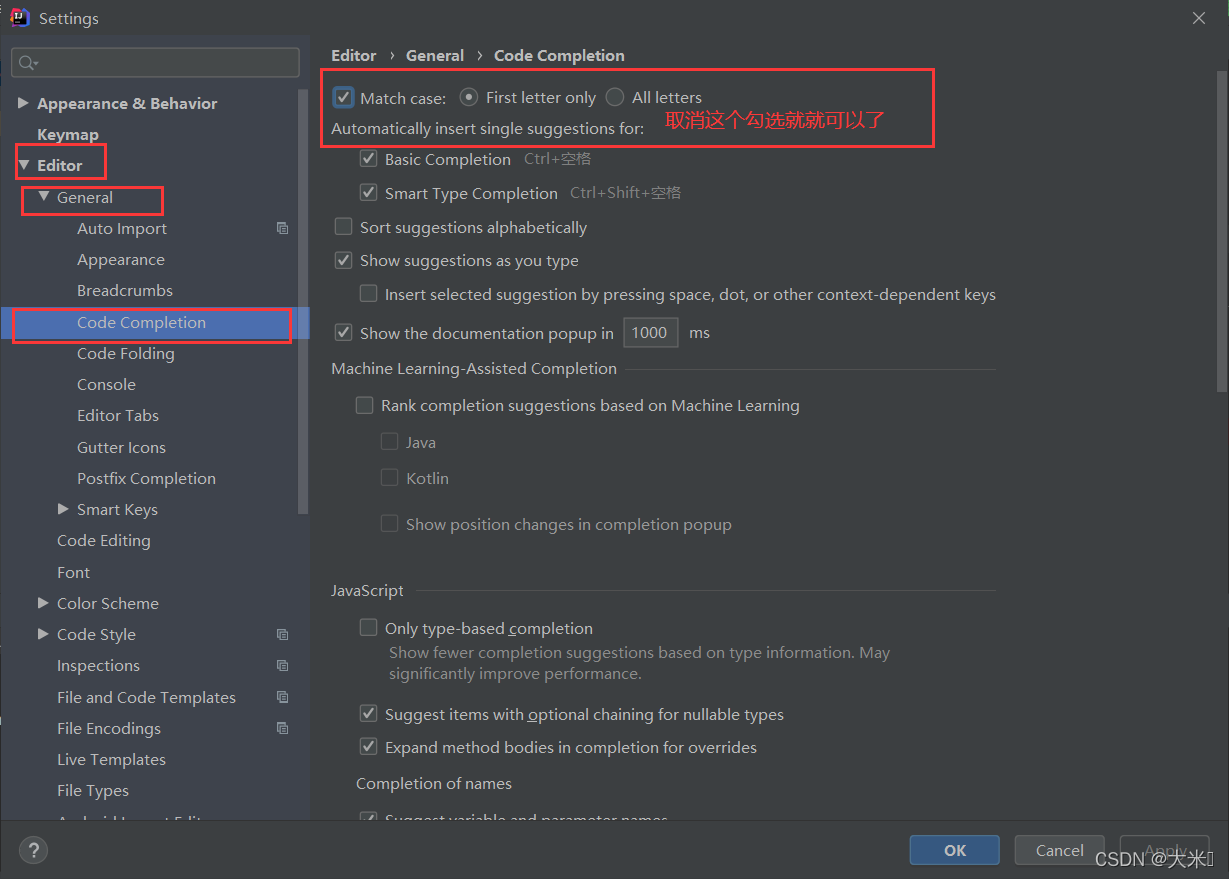Enable Insert selected suggestion by pressing space
Image resolution: width=1229 pixels, height=879 pixels.
(x=368, y=294)
